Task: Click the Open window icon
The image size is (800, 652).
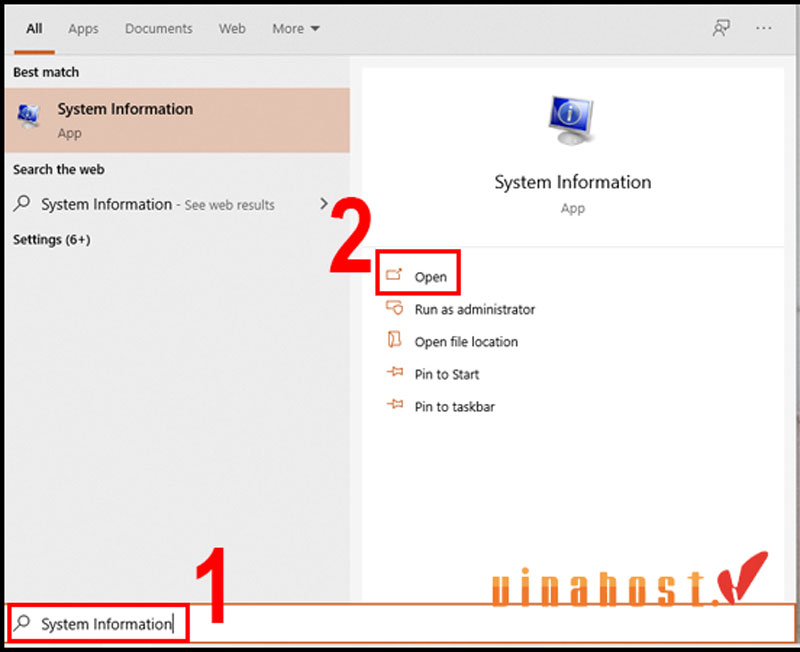Action: point(394,274)
